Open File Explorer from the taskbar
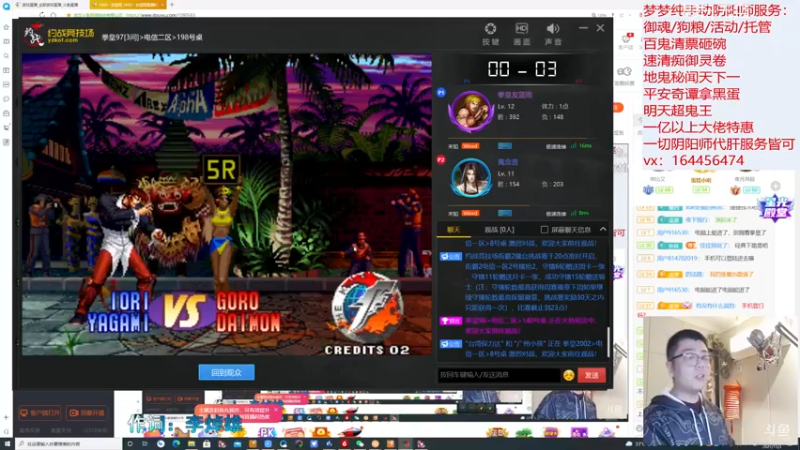The height and width of the screenshot is (450, 800). click(191, 444)
